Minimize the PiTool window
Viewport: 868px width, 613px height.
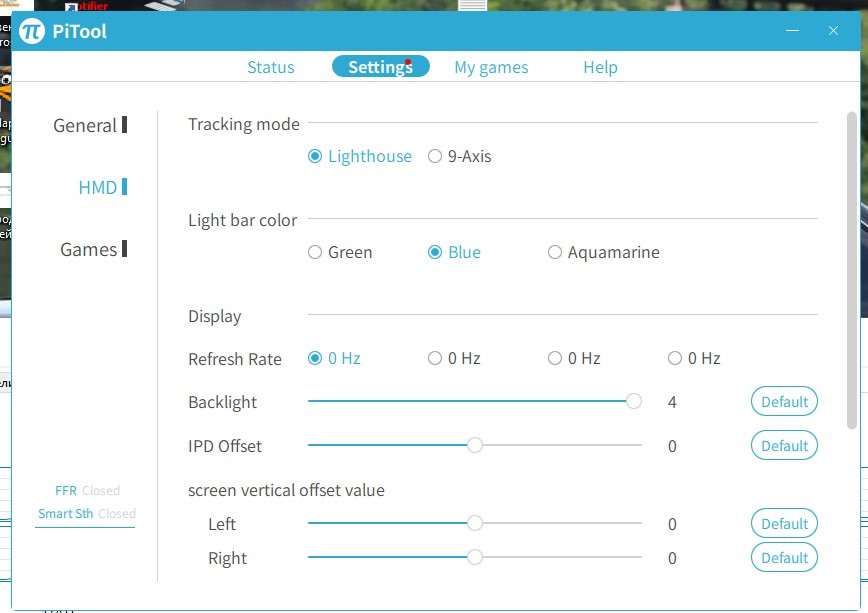pos(793,31)
